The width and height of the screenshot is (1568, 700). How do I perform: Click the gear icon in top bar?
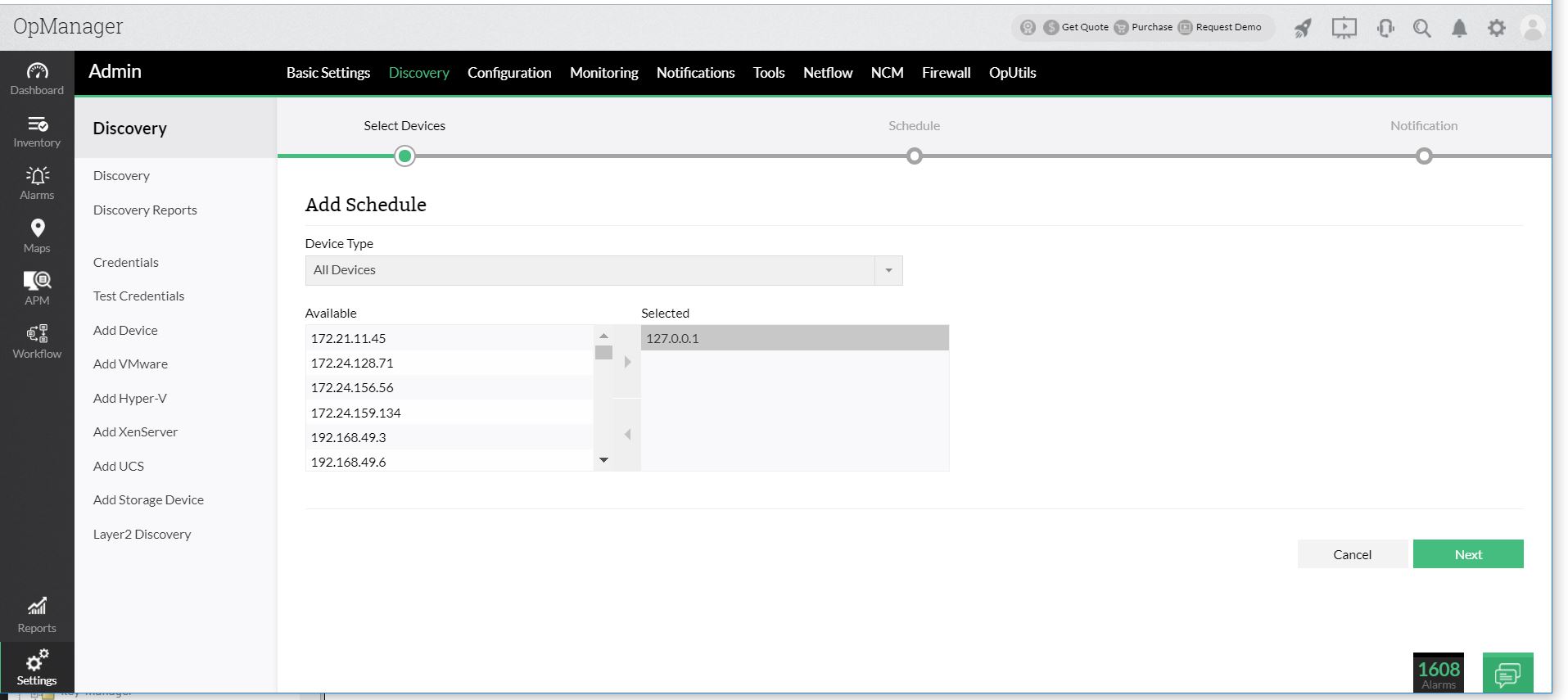point(1497,28)
